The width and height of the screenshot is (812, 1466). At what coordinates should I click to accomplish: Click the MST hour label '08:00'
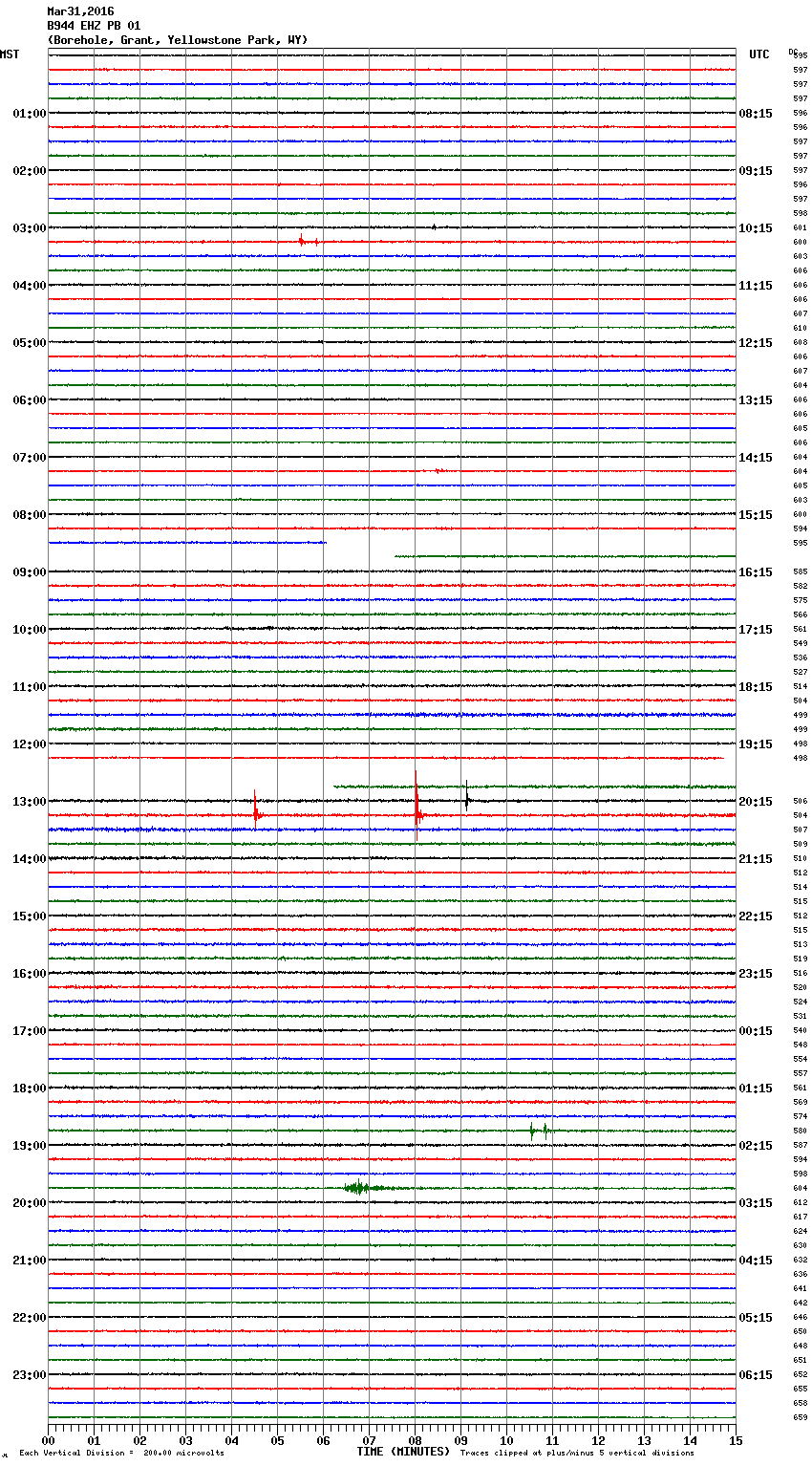point(30,515)
